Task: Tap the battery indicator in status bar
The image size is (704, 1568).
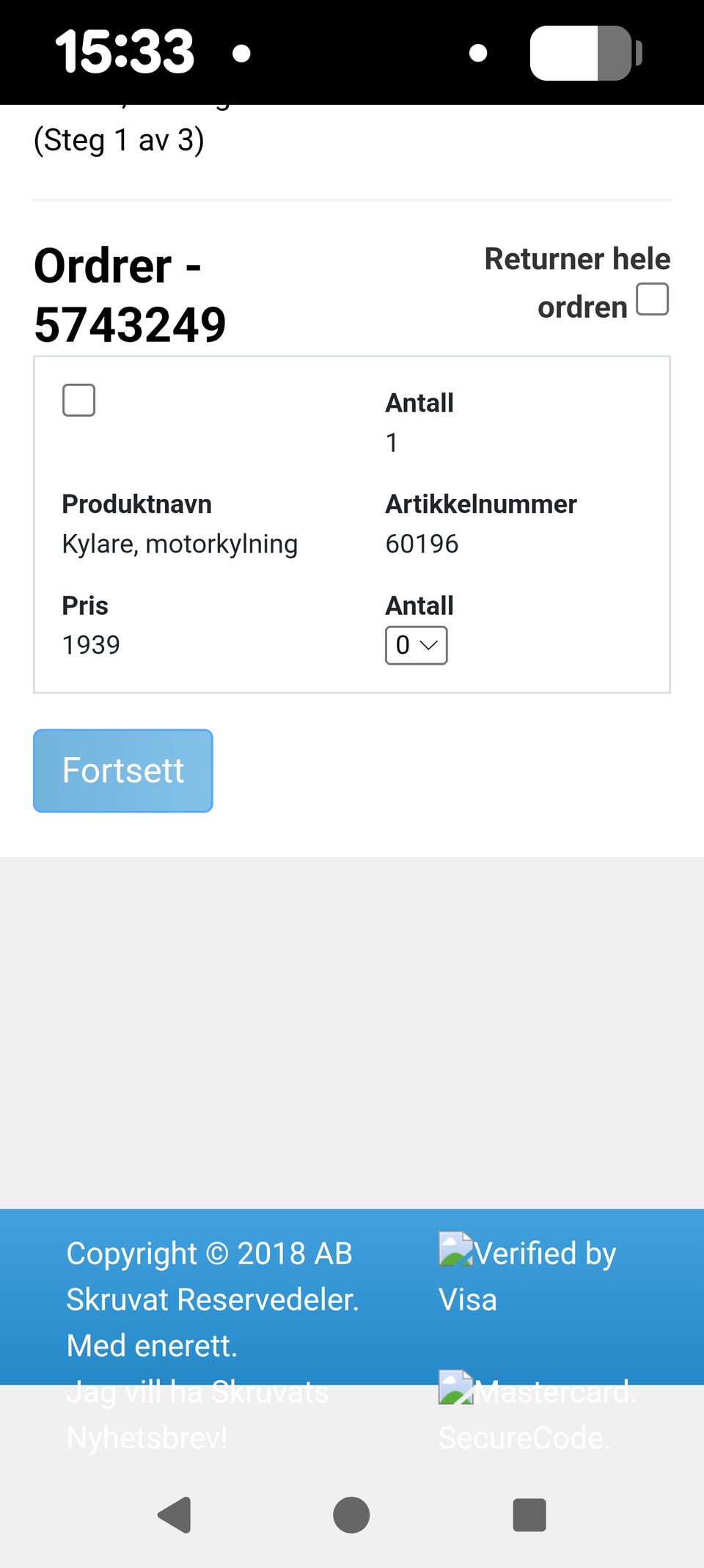Action: (x=586, y=53)
